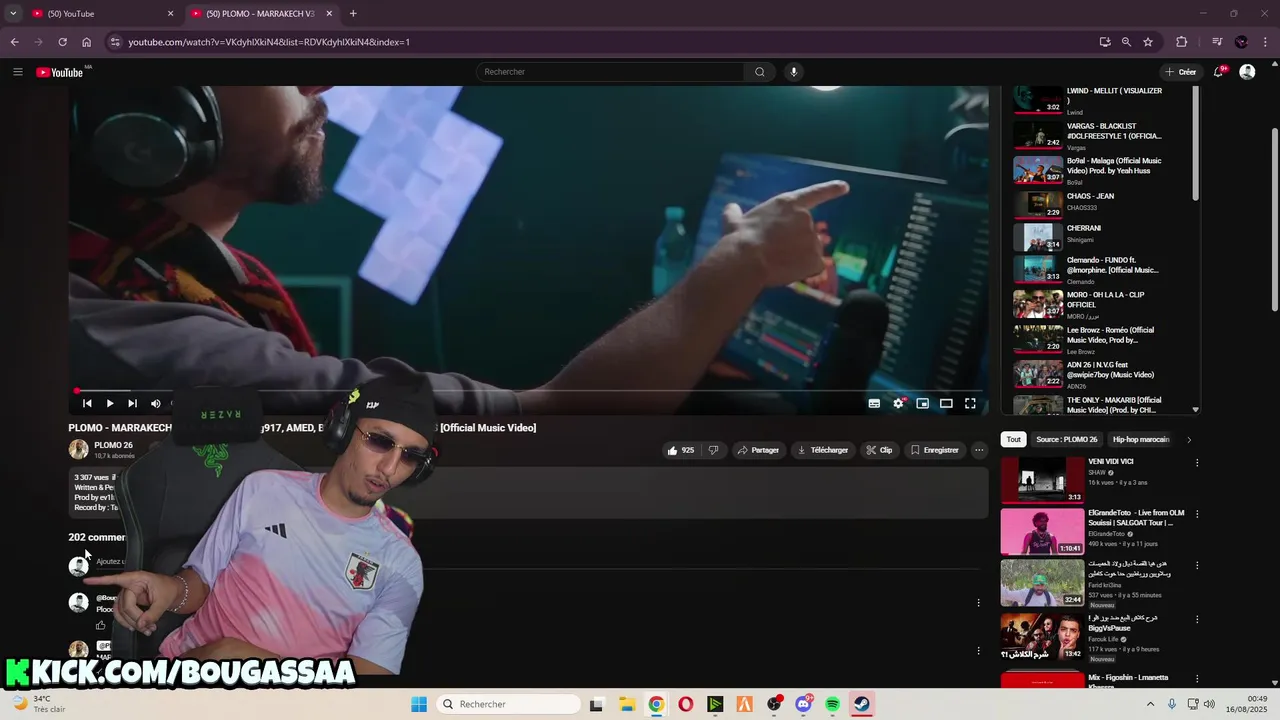Screen dimensions: 1280x720
Task: Open Windows Start menu
Action: point(419,704)
